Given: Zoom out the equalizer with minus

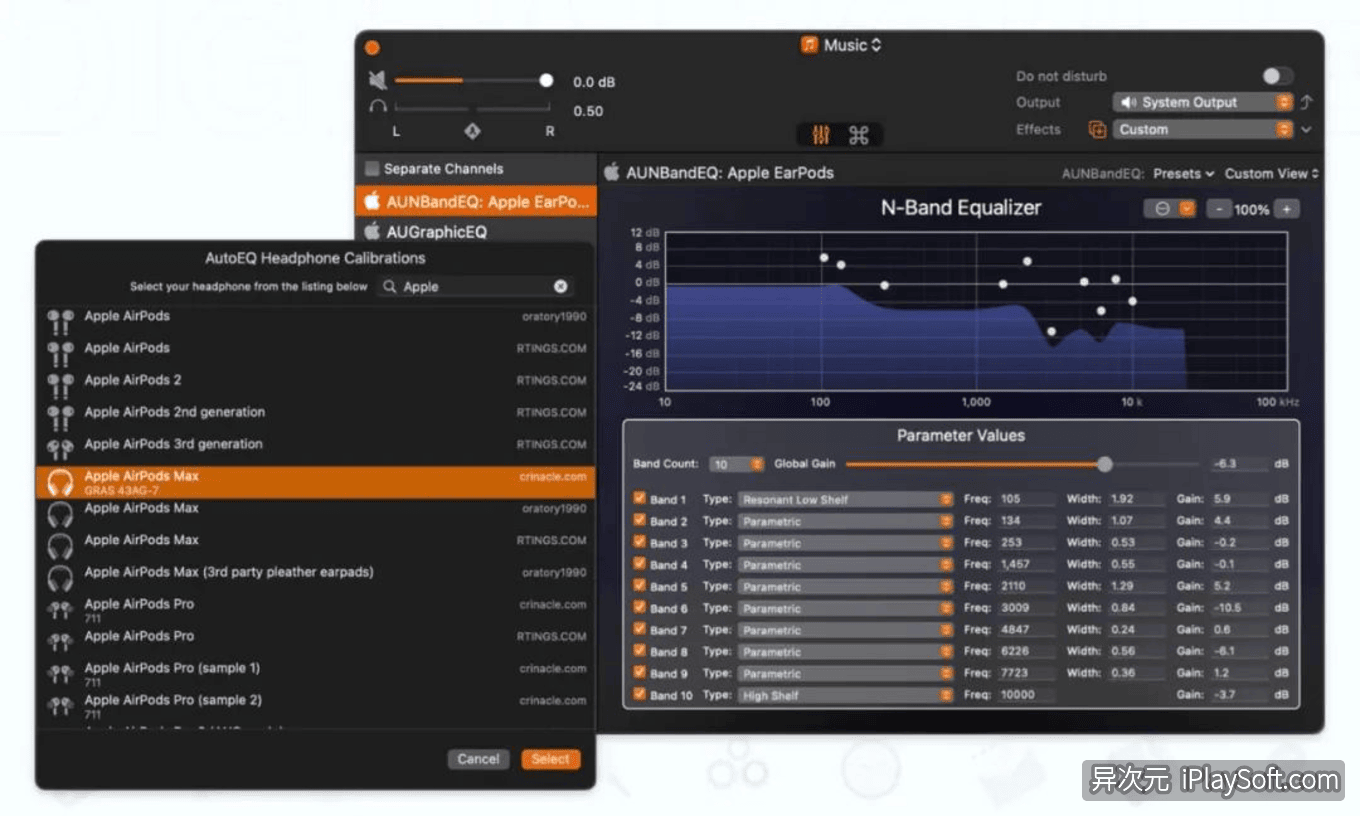Looking at the screenshot, I should 1218,209.
